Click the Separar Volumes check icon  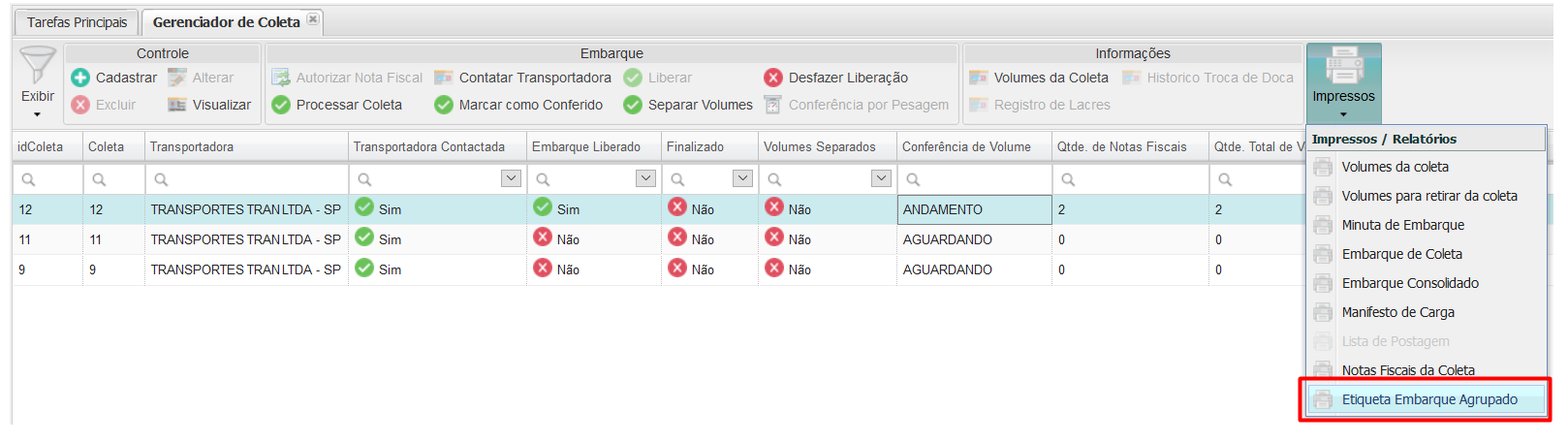[x=633, y=105]
